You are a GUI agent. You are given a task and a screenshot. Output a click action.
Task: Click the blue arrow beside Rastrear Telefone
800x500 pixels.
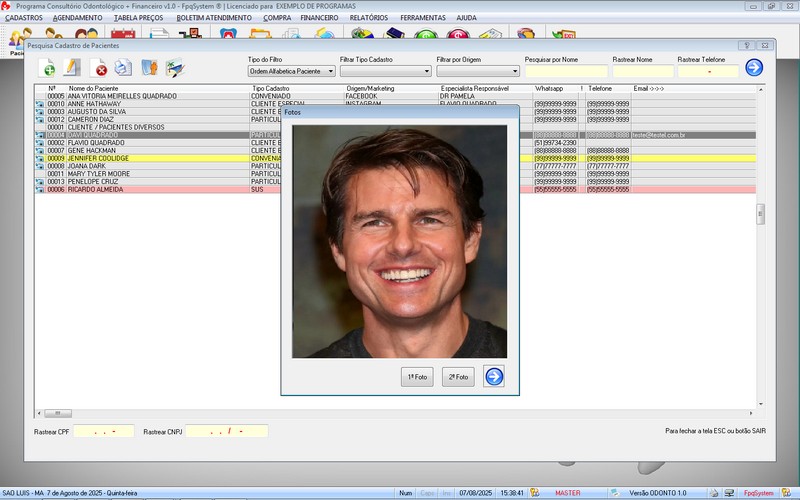(x=754, y=68)
